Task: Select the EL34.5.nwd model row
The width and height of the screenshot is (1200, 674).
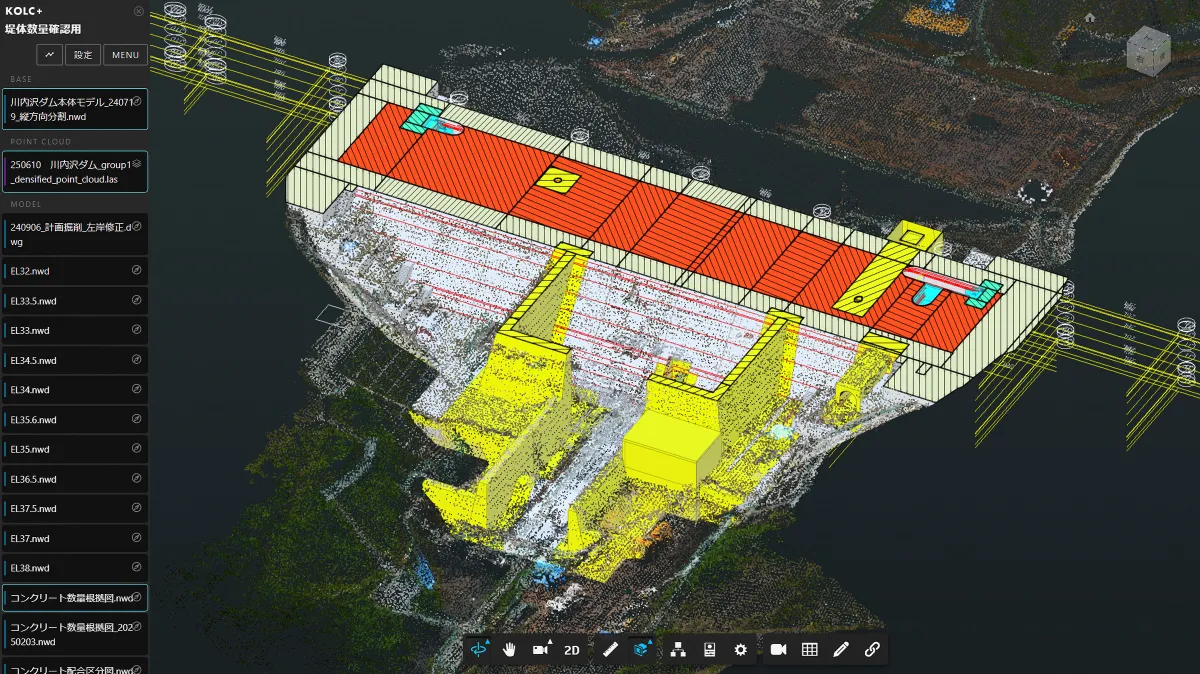Action: 75,360
